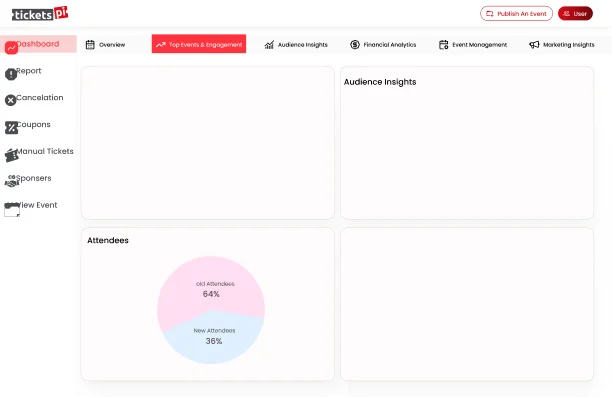
Task: Click the trending arrow icon in Top Events tab
Action: [x=161, y=45]
